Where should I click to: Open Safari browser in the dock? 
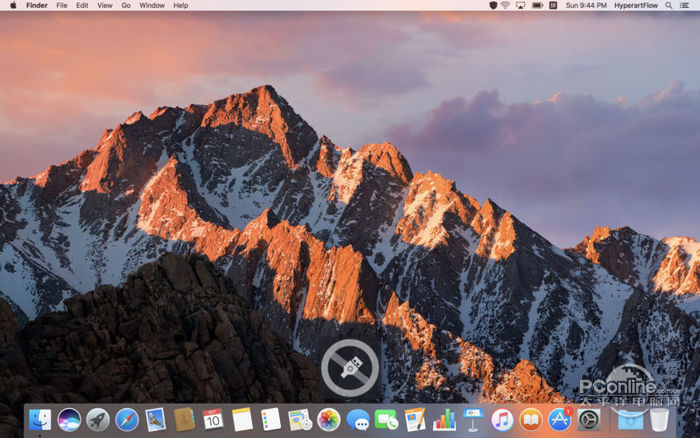click(x=127, y=420)
